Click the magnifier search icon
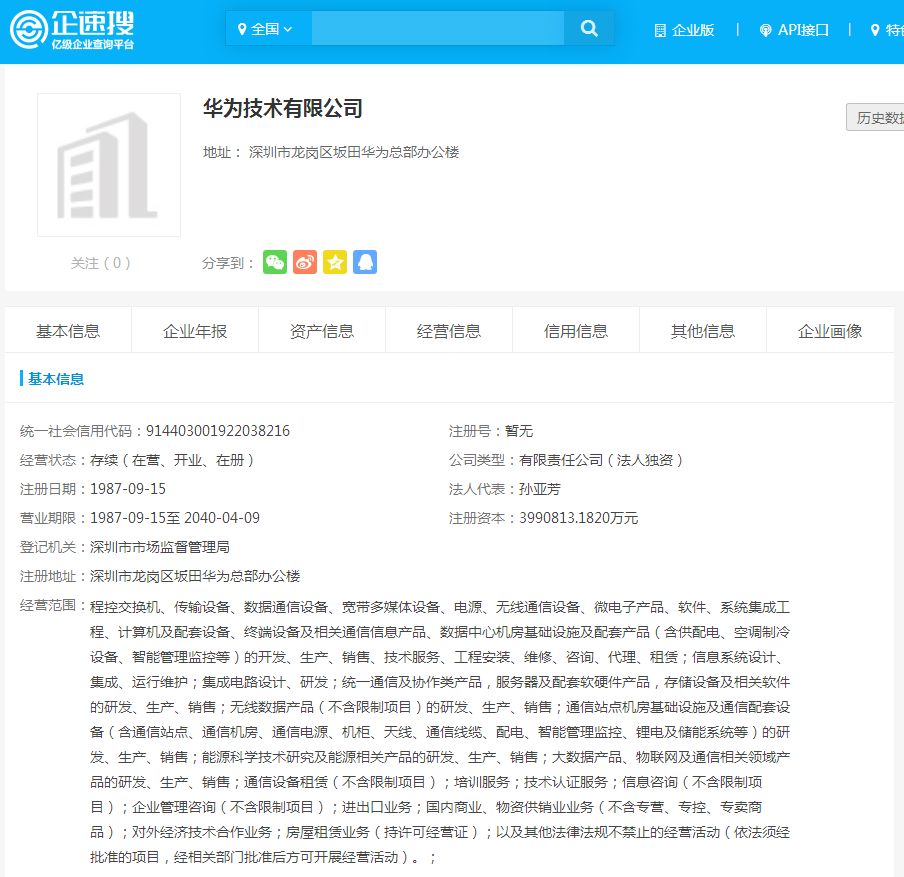904x877 pixels. tap(588, 28)
